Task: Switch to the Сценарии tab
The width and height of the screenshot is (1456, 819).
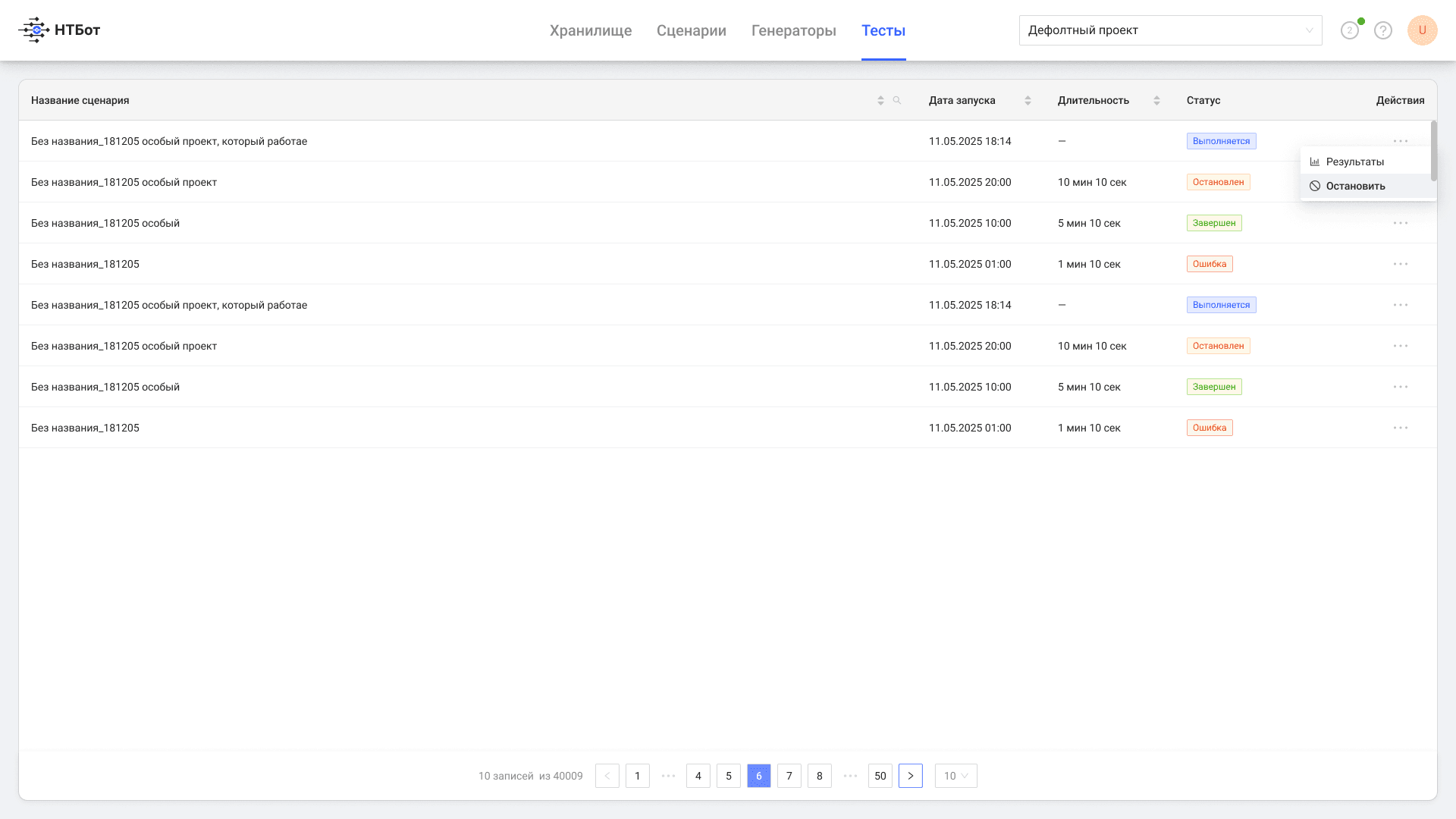Action: click(x=692, y=30)
